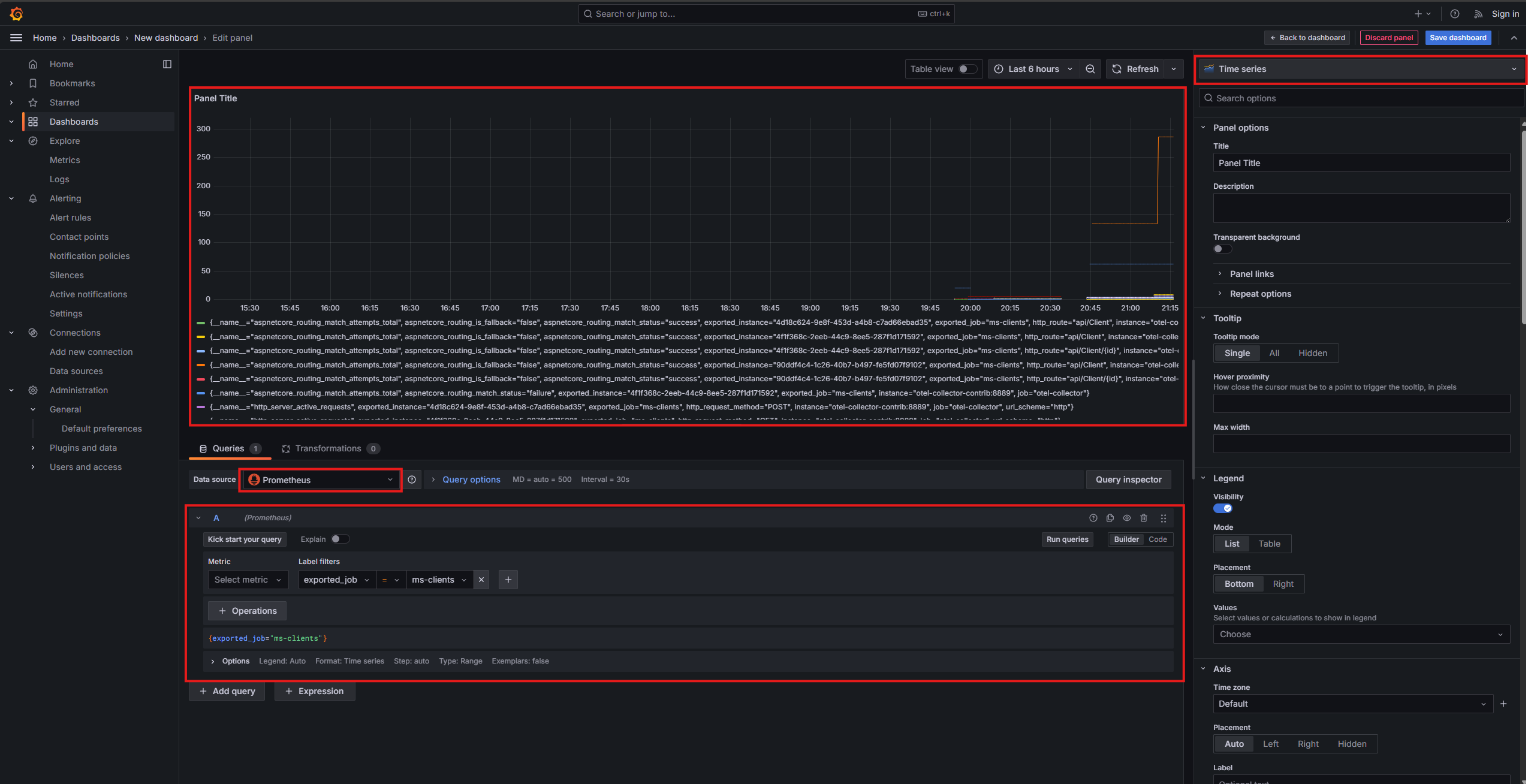Select Right legend placement
1528x784 pixels.
[x=1283, y=584]
